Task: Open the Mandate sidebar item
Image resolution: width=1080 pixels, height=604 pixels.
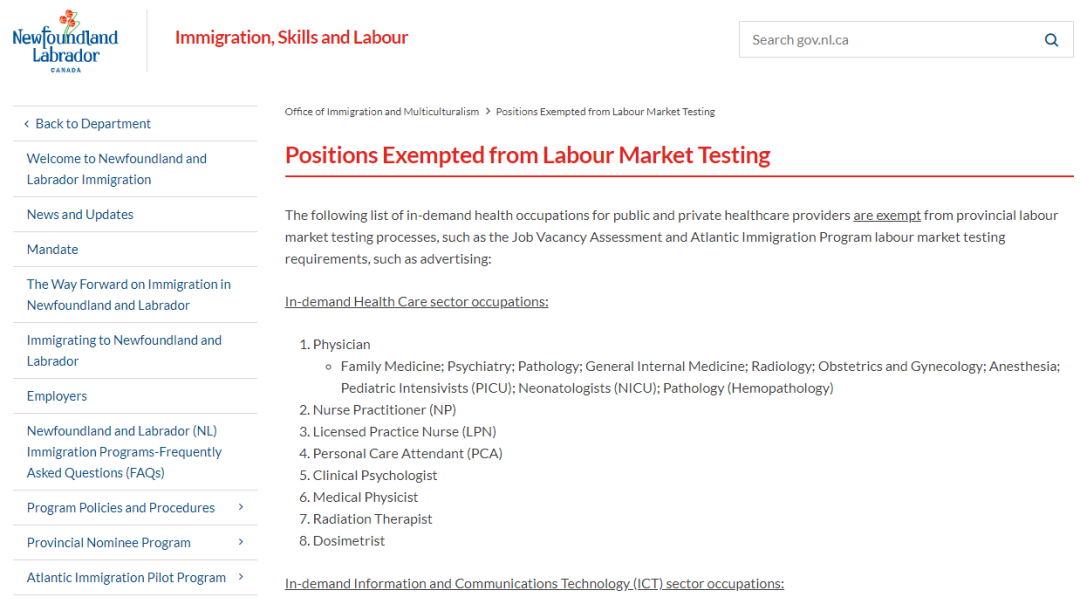Action: coord(52,249)
